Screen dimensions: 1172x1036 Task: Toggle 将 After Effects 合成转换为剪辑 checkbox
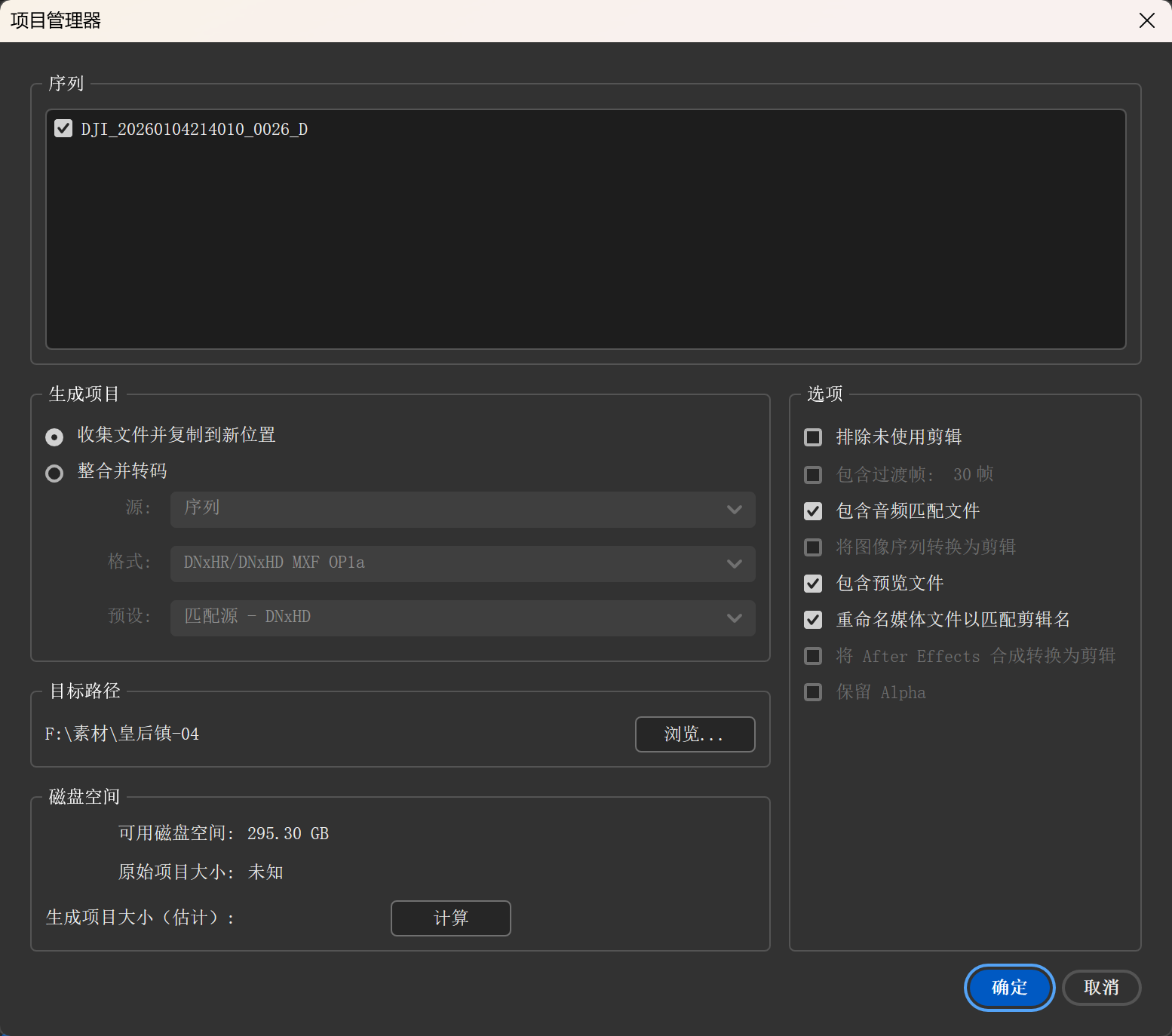click(813, 655)
